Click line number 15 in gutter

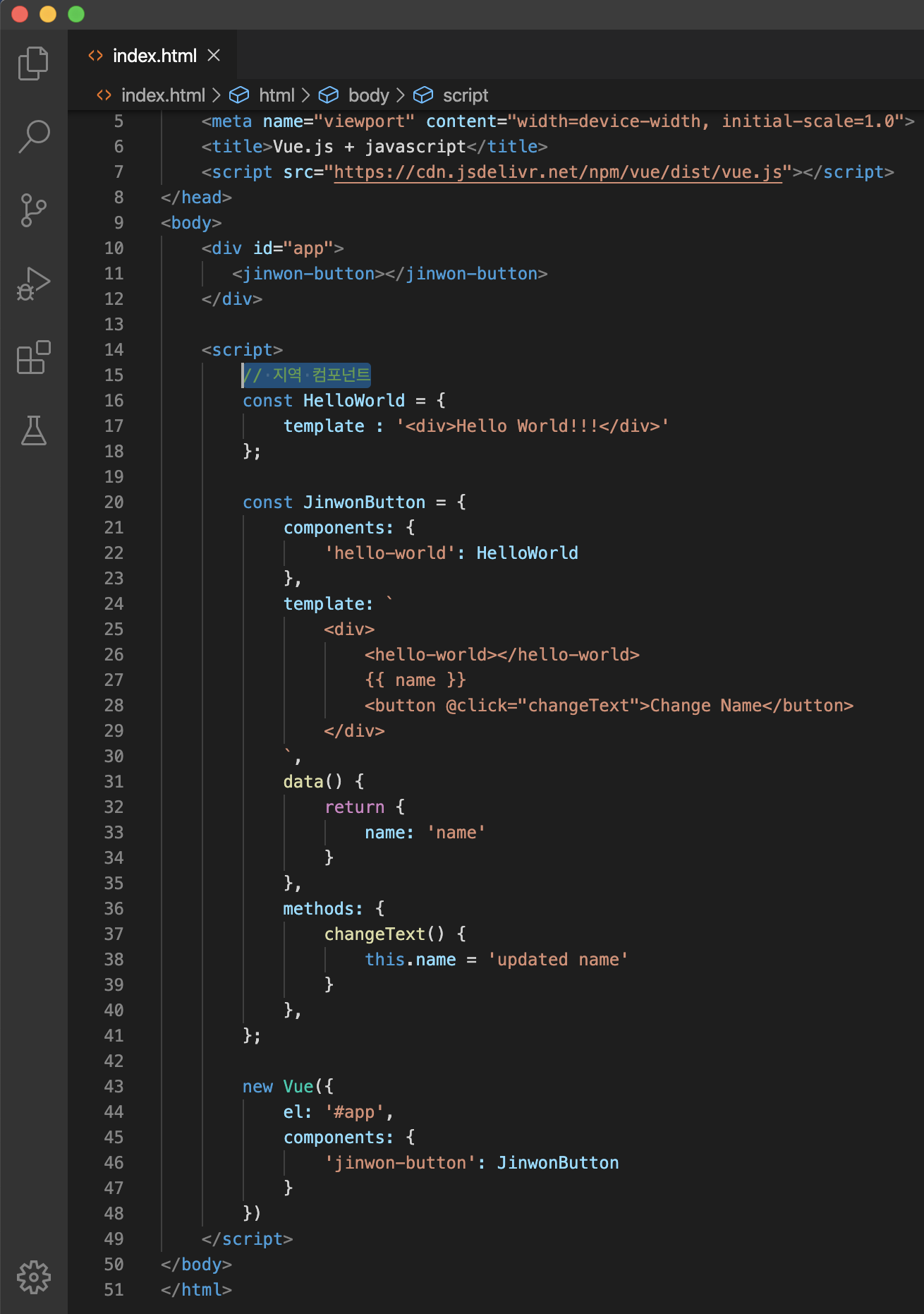(x=114, y=375)
